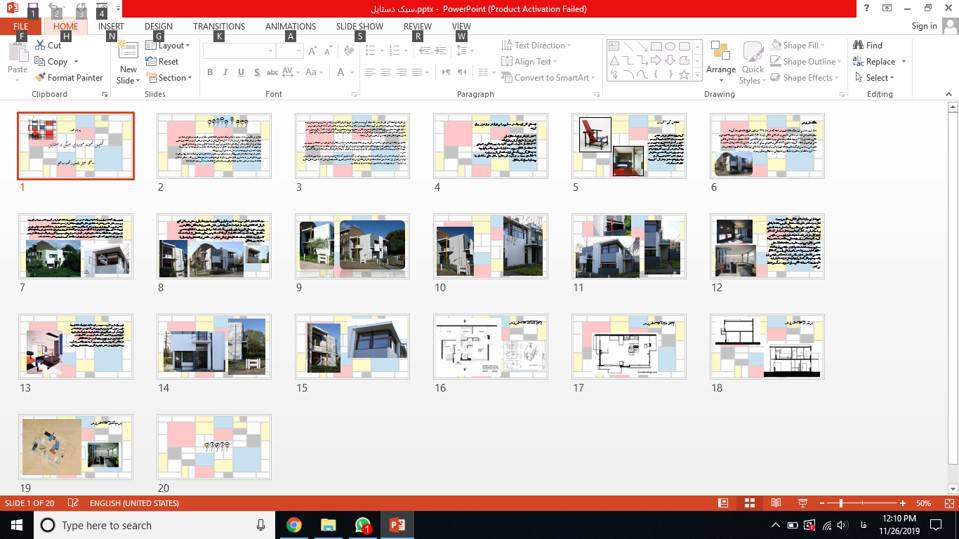This screenshot has width=959, height=539.
Task: Select slide 5 thumbnail with red chair
Action: [629, 146]
